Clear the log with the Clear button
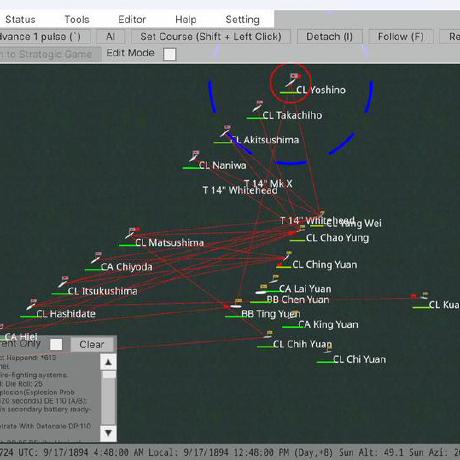The height and width of the screenshot is (460, 460). pyautogui.click(x=92, y=344)
